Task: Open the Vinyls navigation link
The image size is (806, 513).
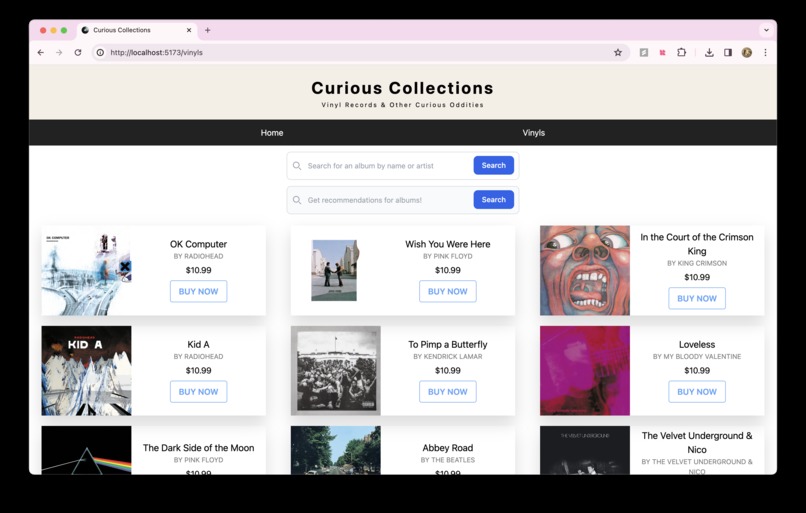Action: coord(534,133)
